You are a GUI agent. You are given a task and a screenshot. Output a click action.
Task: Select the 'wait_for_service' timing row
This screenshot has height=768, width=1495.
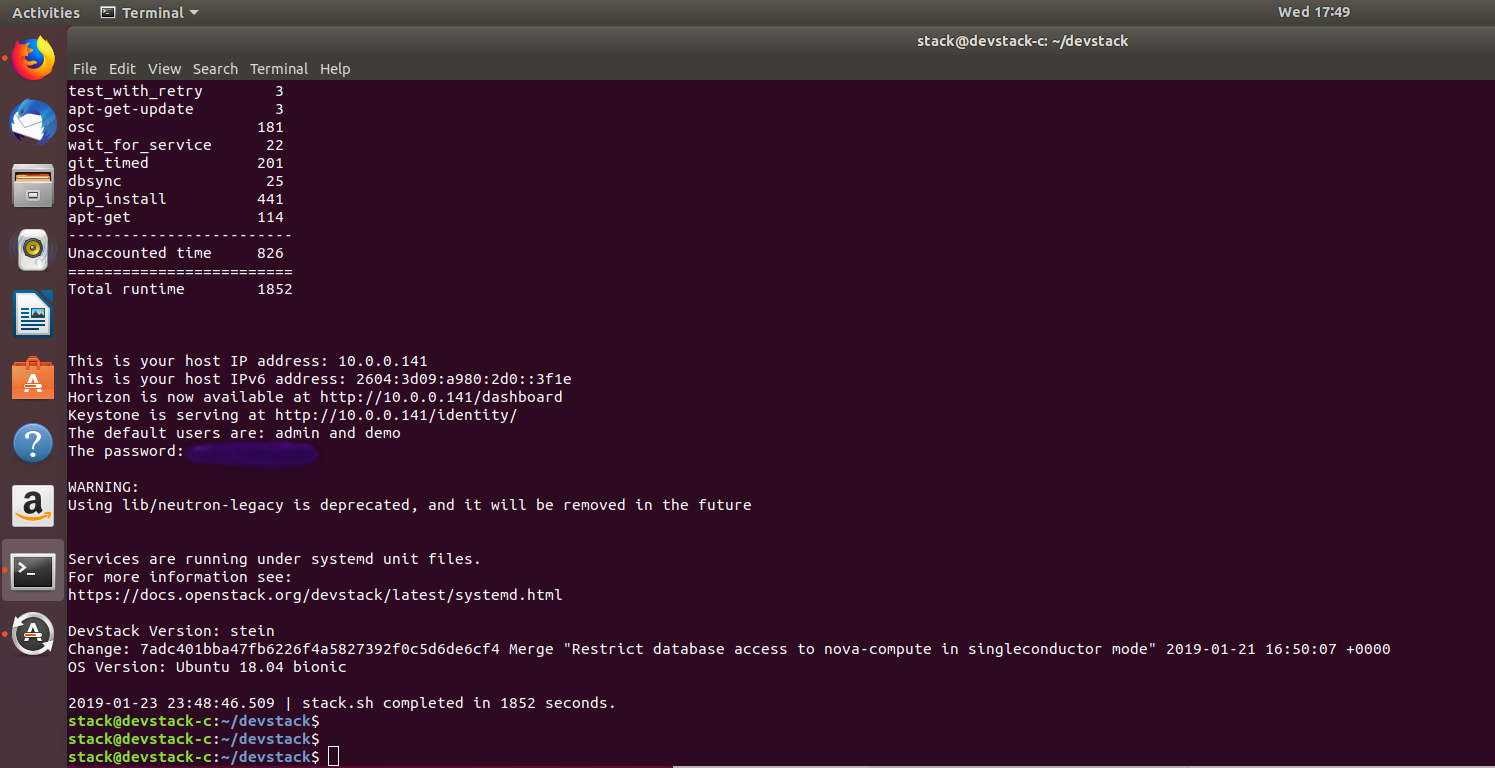(x=176, y=145)
